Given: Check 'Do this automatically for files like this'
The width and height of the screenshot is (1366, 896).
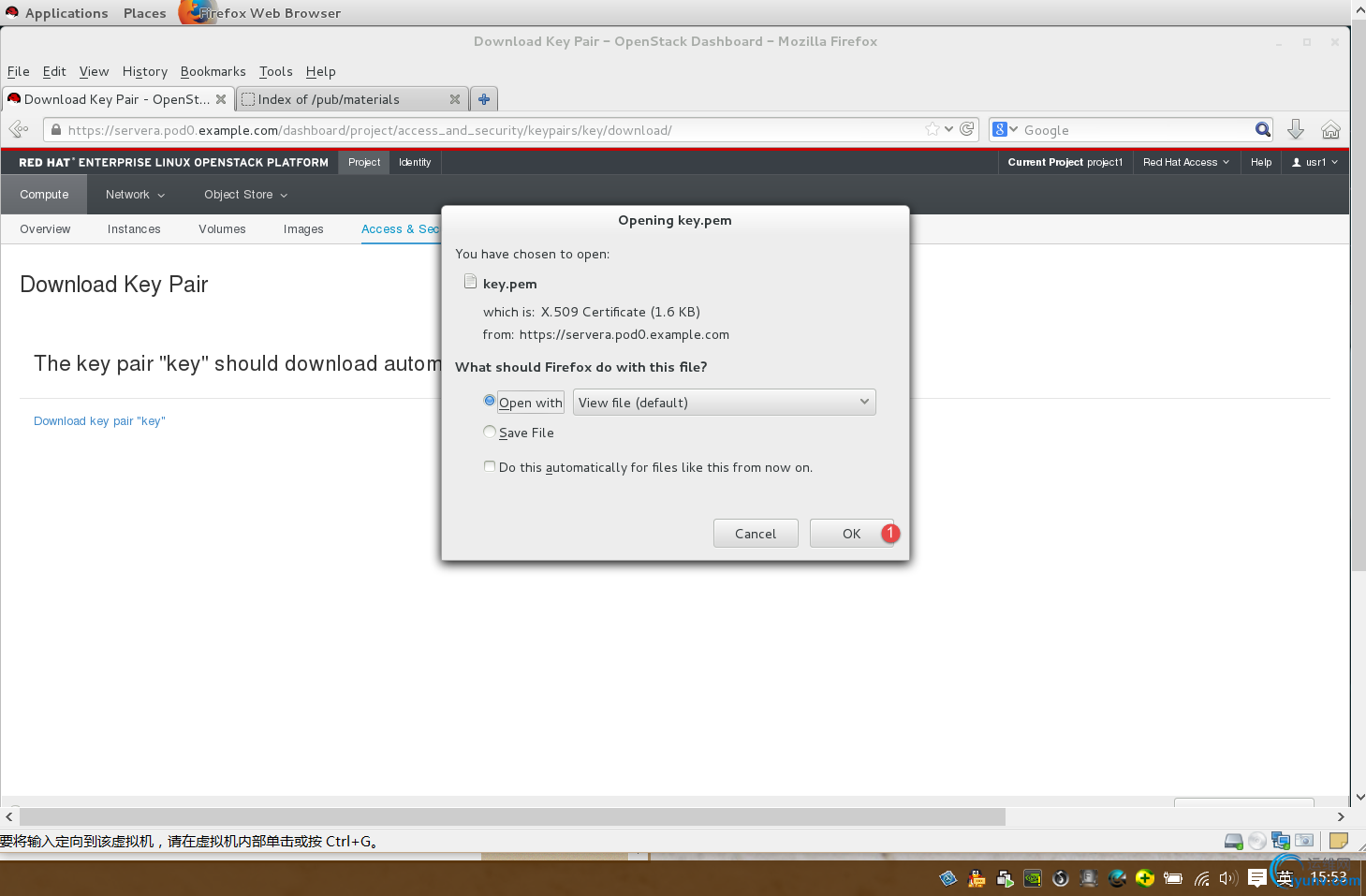Looking at the screenshot, I should coord(489,466).
